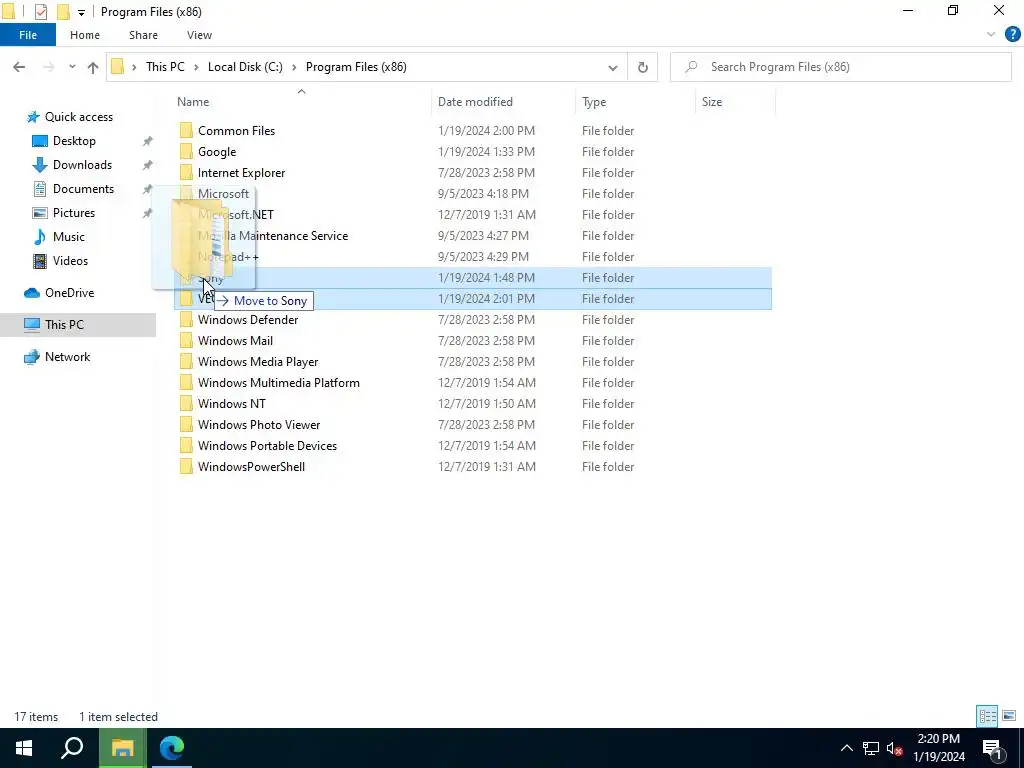Open Music in the navigation pane

coord(69,237)
